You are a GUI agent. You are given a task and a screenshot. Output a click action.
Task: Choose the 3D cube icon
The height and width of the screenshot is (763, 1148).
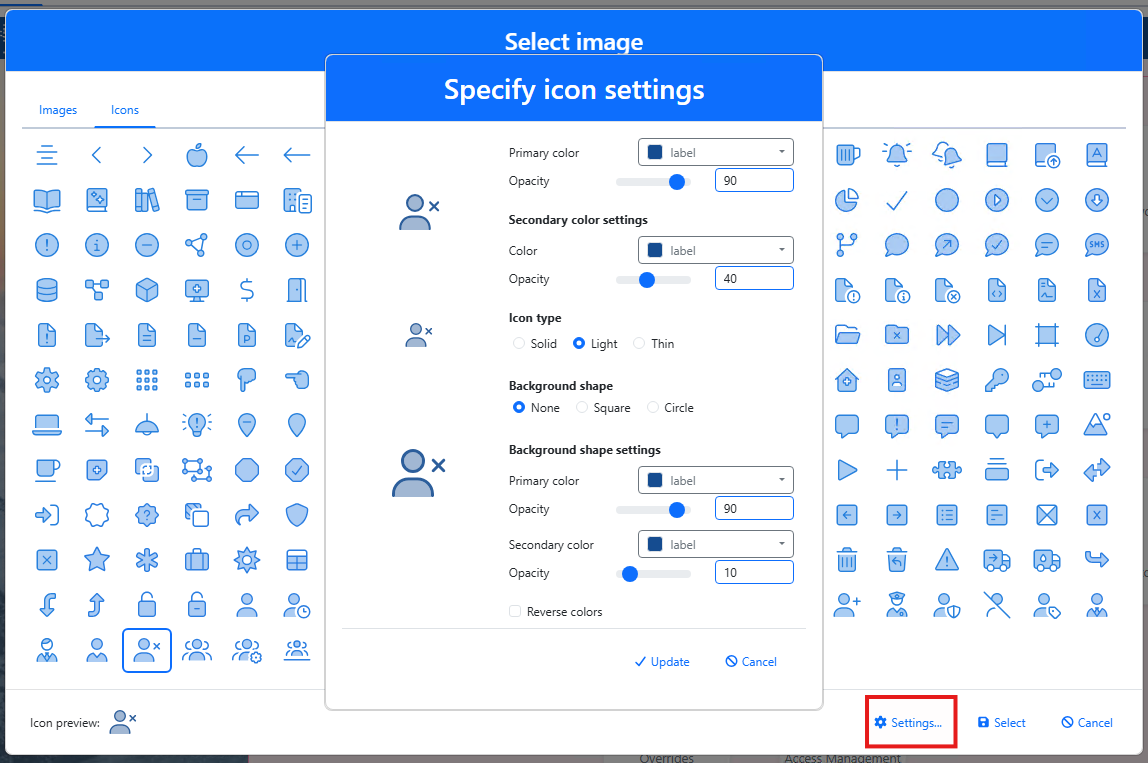coord(147,290)
